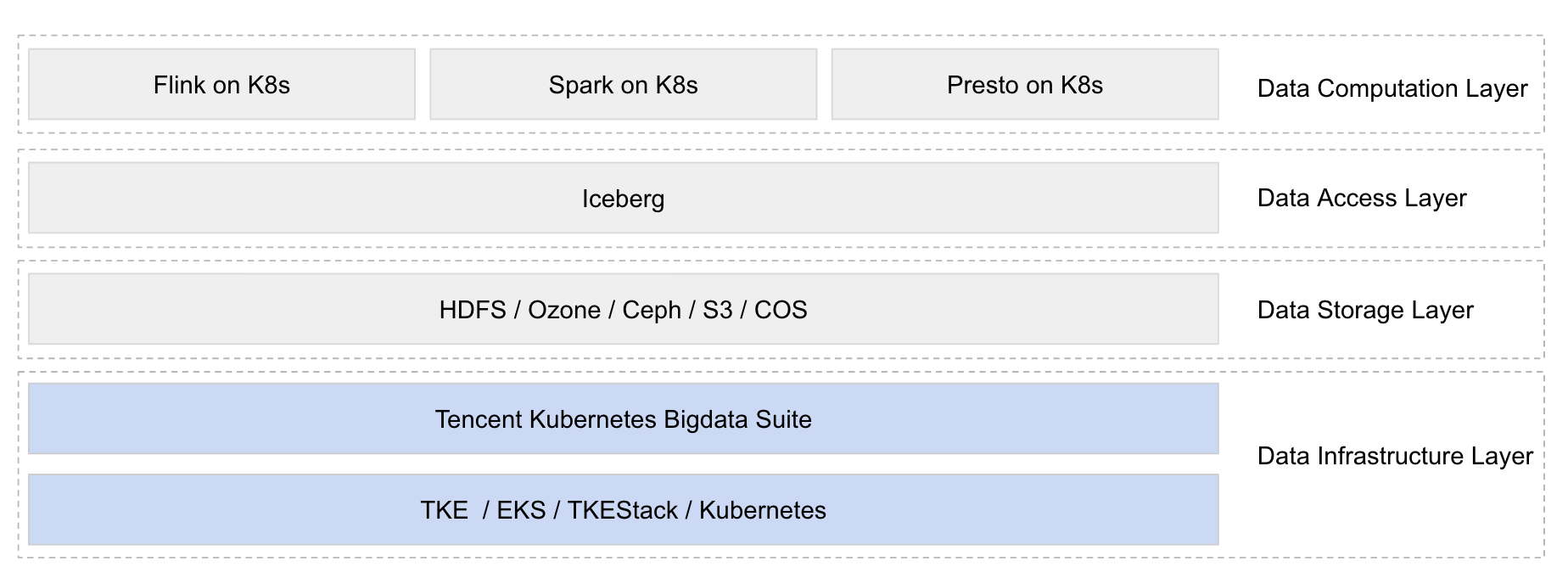Select the word Ceph in the storage box
Screen dimensions: 1568x584
652,310
